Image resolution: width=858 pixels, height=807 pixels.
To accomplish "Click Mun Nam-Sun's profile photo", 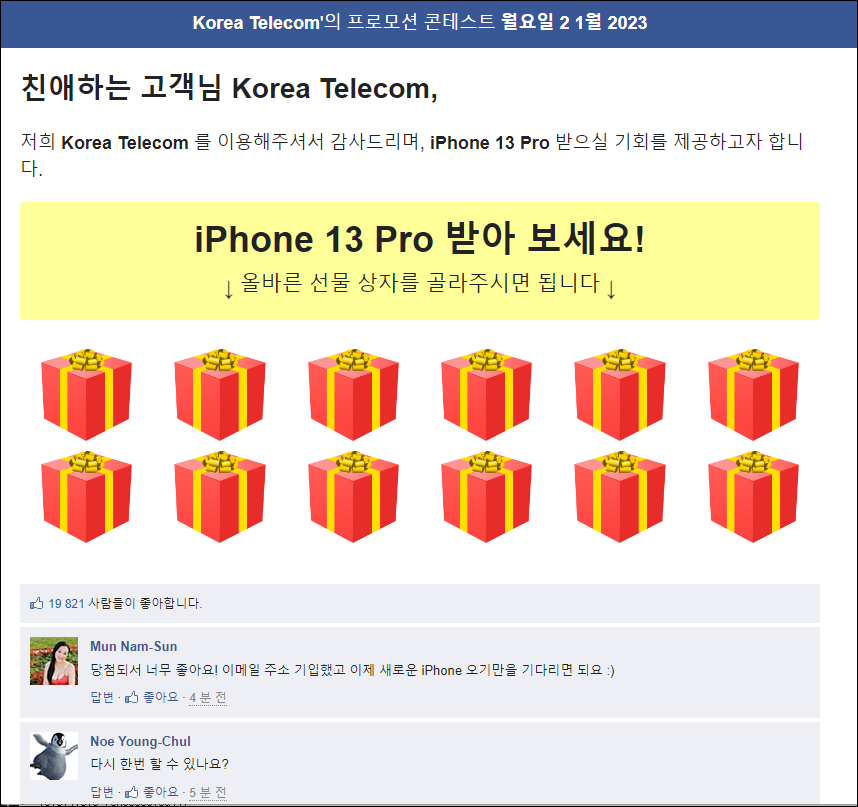I will [x=54, y=661].
